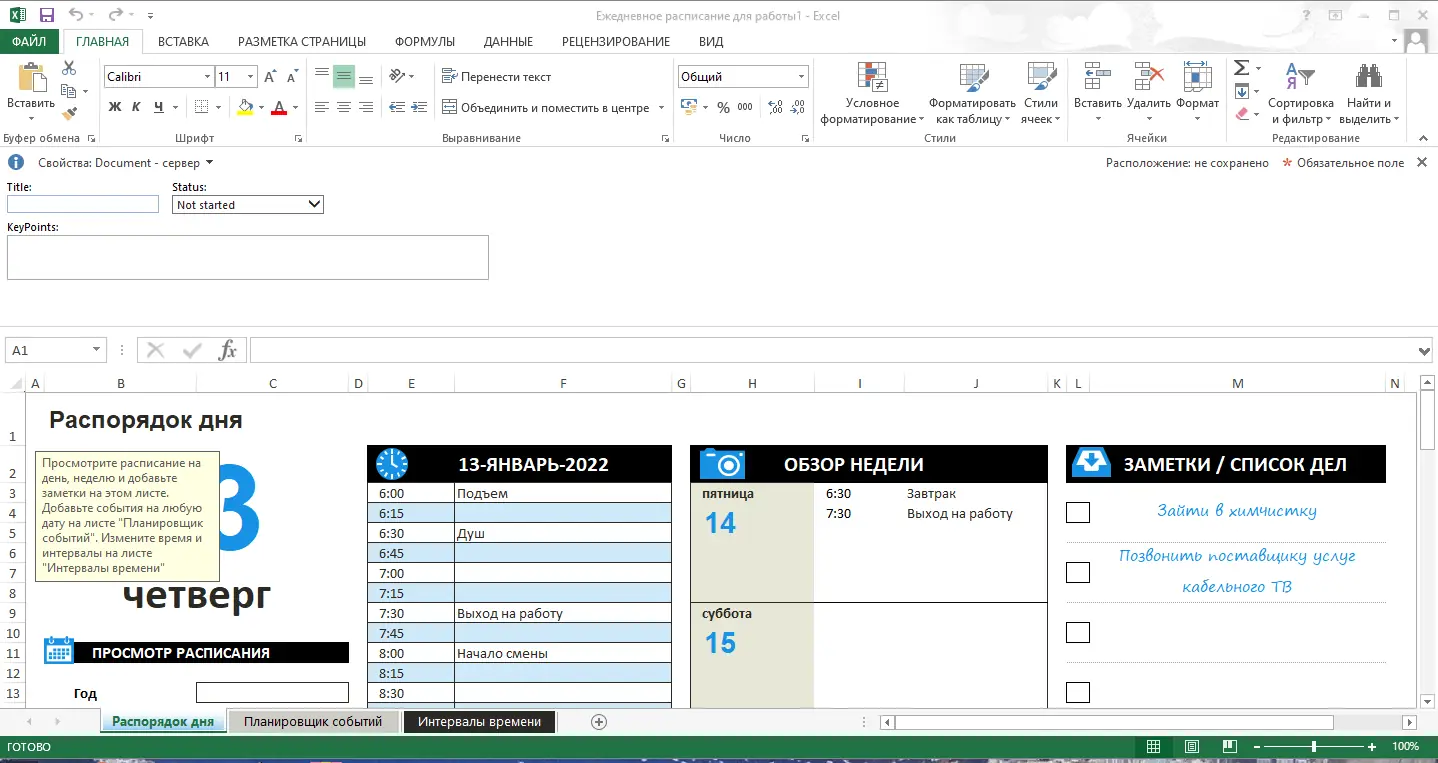Activate the Format Painter brush
Screen dimensions: 1438x763
click(x=69, y=114)
